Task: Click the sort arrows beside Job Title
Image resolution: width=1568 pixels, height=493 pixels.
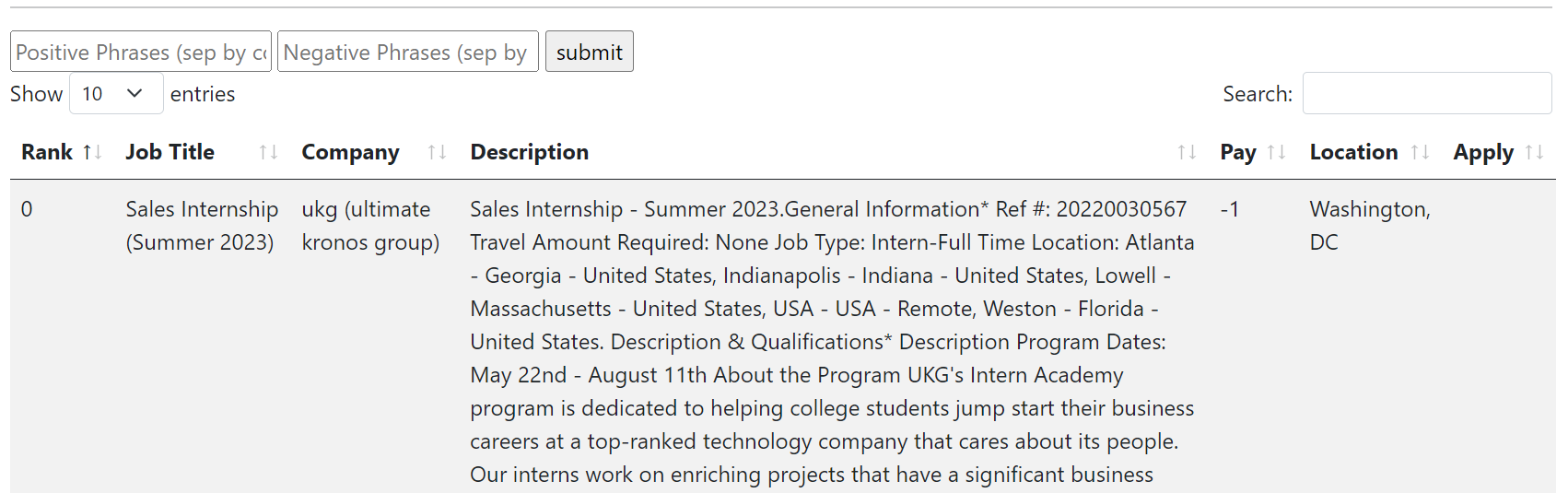Action: pos(268,152)
